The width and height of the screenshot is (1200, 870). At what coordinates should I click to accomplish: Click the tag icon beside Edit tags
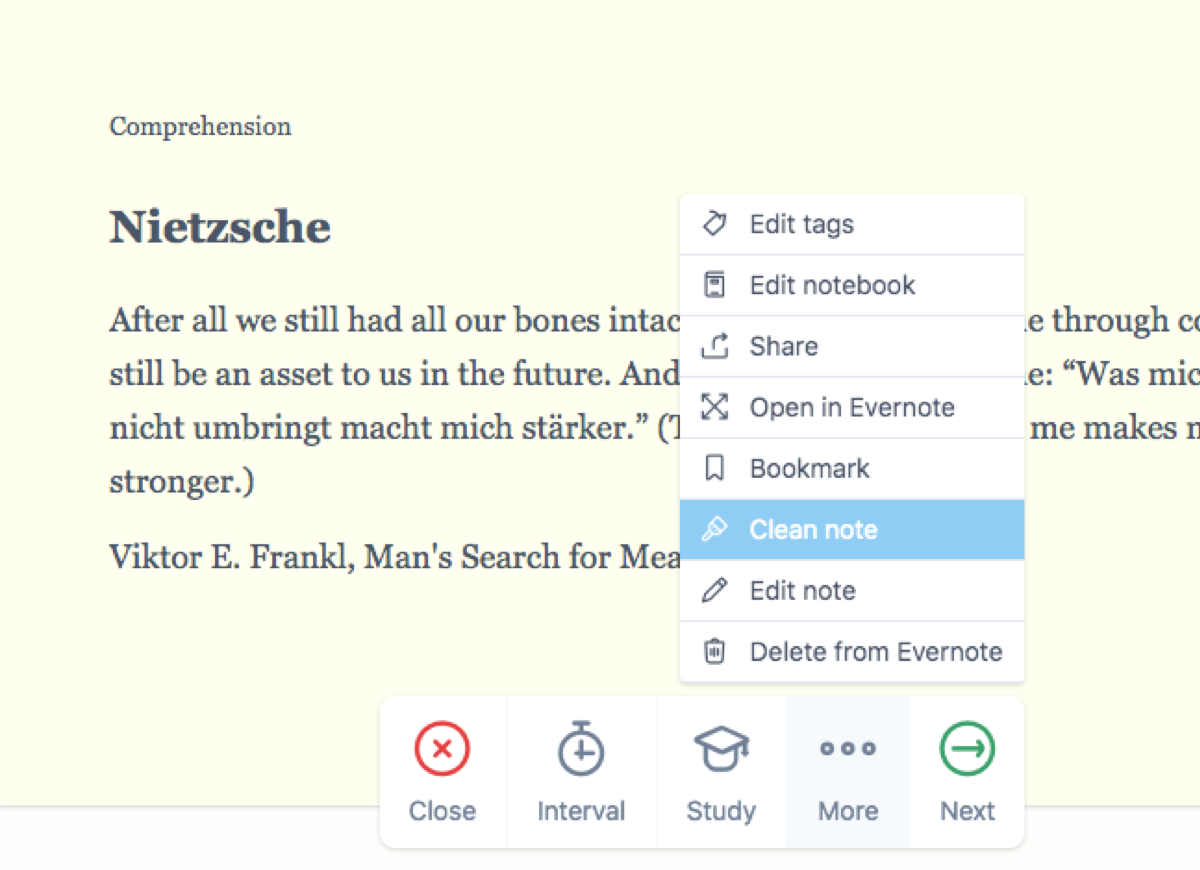(x=714, y=224)
